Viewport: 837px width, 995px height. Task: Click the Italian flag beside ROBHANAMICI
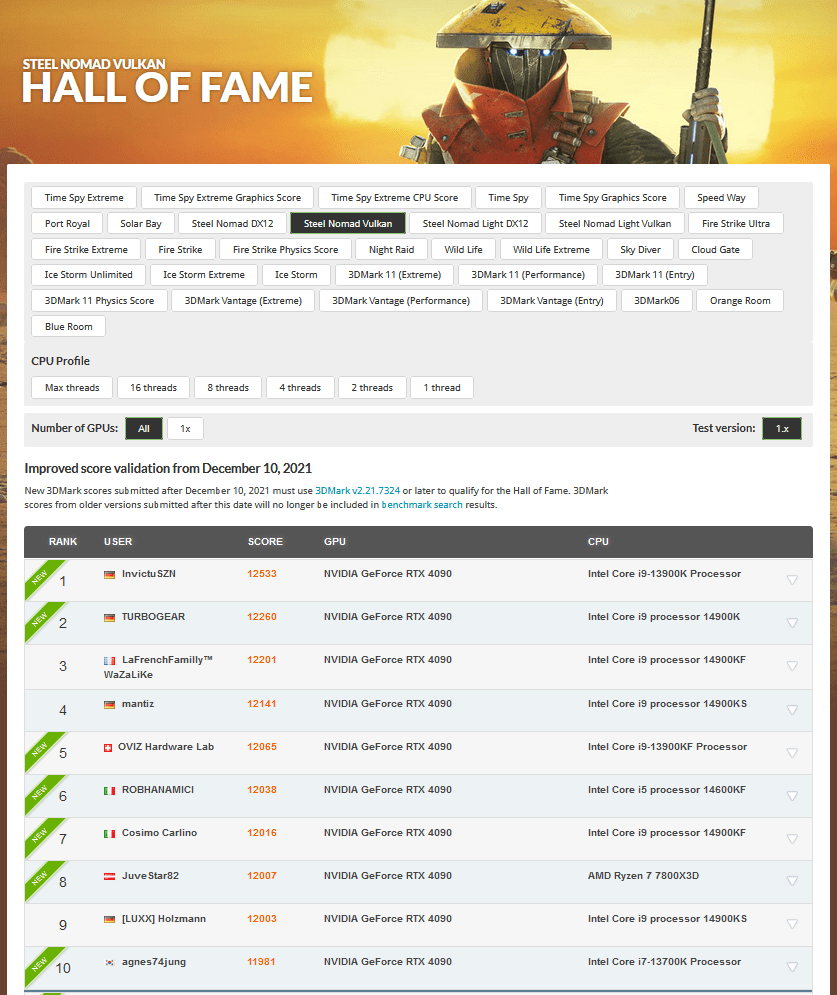110,791
